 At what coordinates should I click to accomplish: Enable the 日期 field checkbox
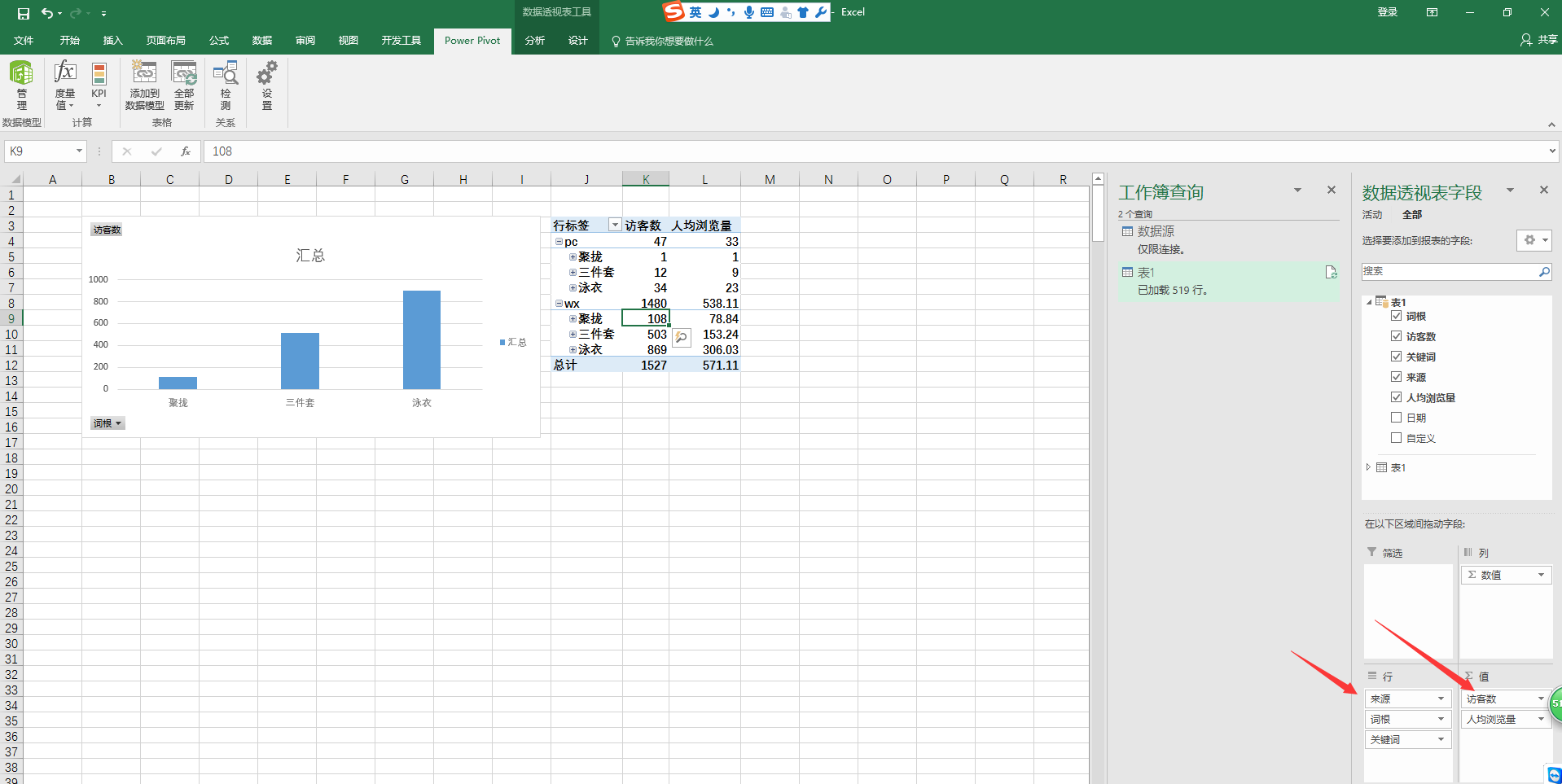(x=1396, y=418)
